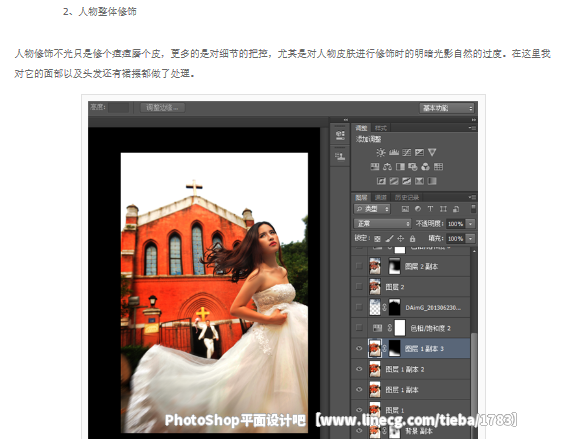Add a Channel Mixer adjustment
The image size is (573, 439).
[x=425, y=167]
